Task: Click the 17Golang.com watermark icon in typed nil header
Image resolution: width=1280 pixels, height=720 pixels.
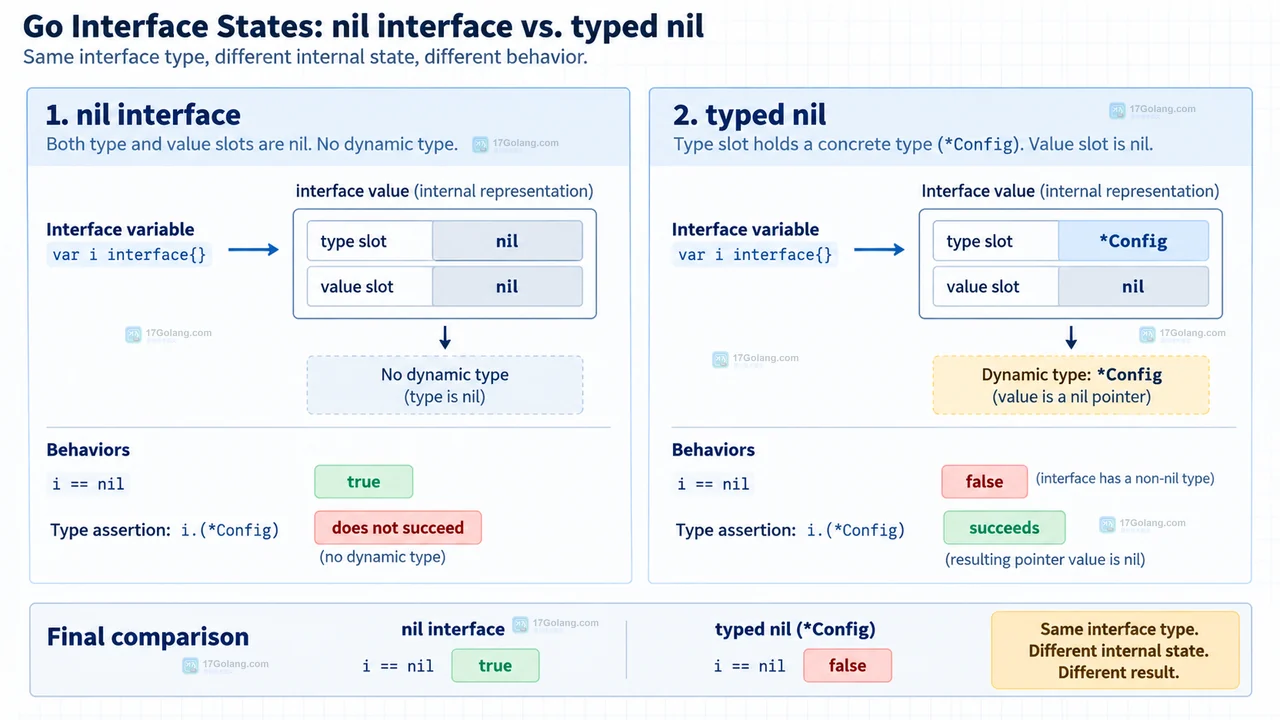Action: pyautogui.click(x=1117, y=111)
